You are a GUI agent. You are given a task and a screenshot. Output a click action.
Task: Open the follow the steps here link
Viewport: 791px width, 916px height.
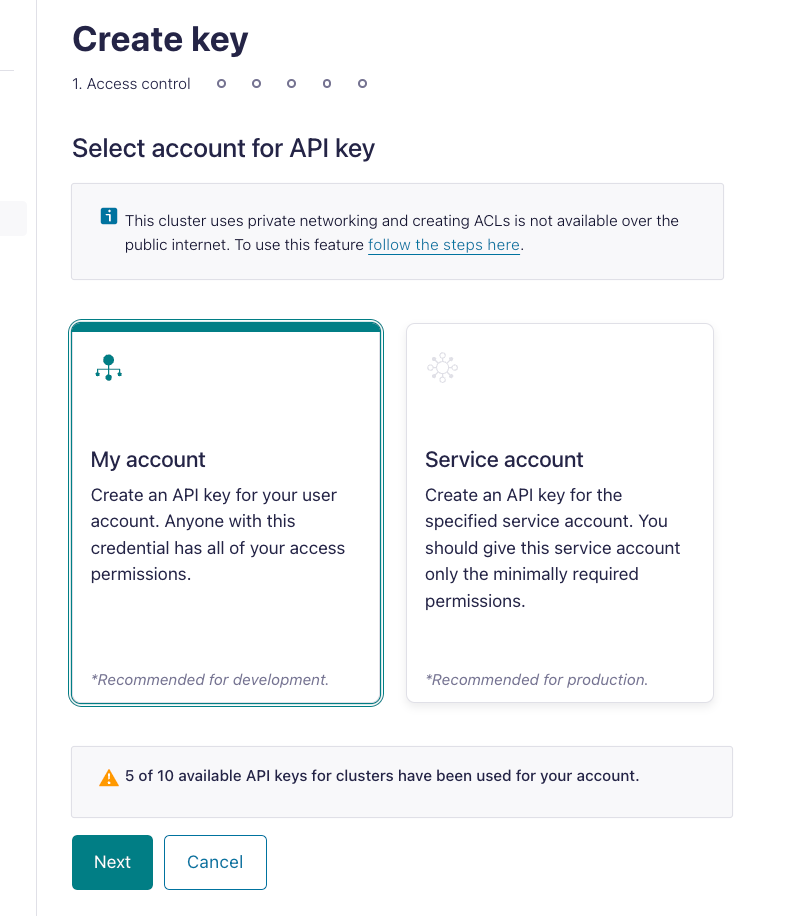click(x=444, y=245)
